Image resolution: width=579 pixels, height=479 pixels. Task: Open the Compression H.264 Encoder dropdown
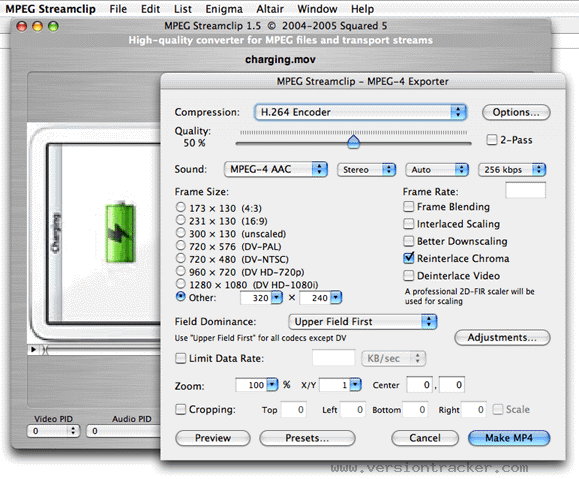[x=360, y=112]
